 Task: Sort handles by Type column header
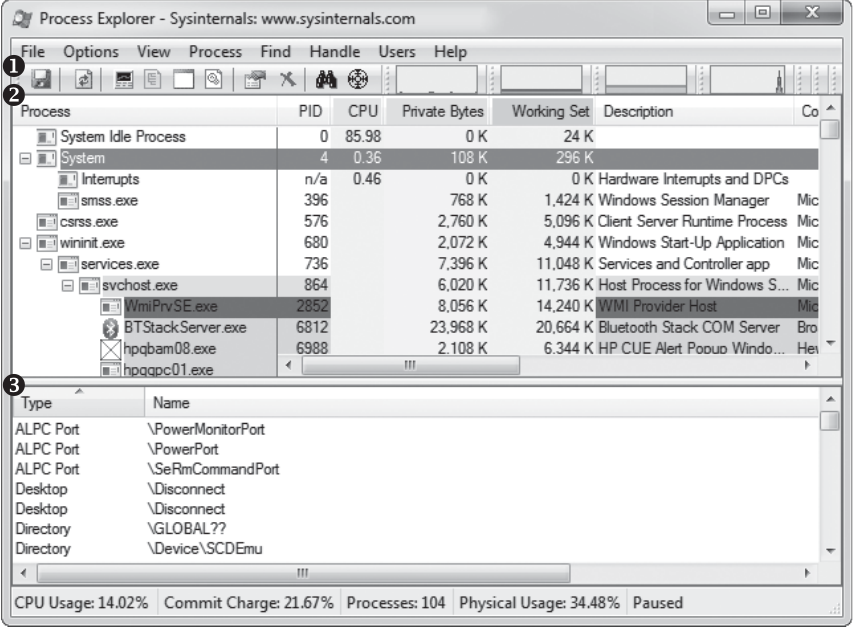[78, 403]
